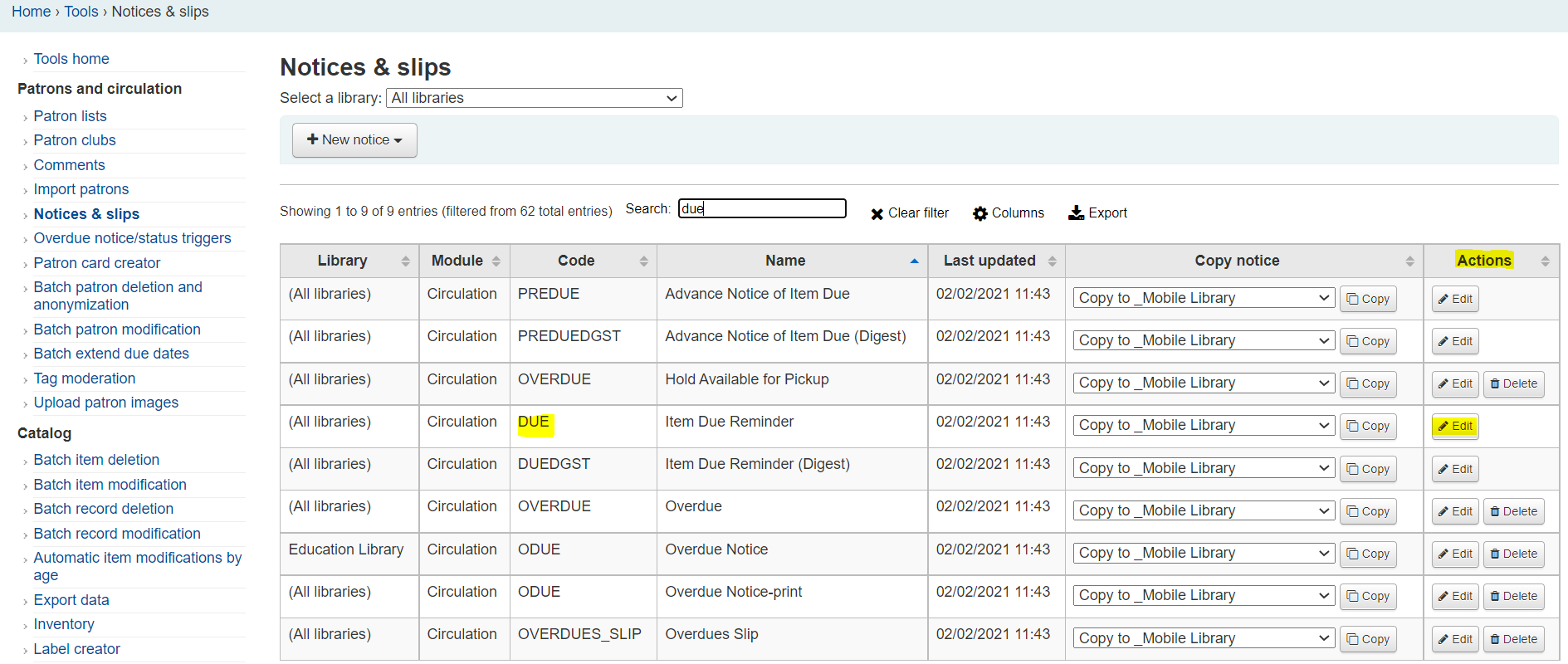Click the Clear filter X icon
Image resolution: width=1568 pixels, height=664 pixels.
pyautogui.click(x=877, y=214)
